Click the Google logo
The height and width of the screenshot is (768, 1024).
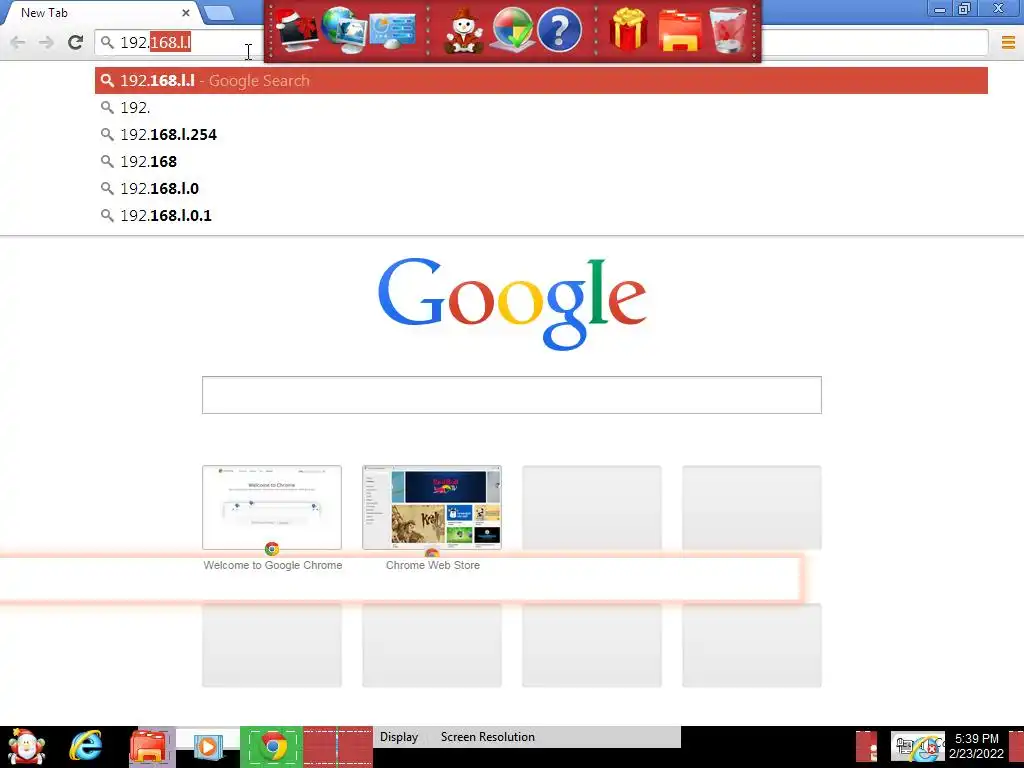512,304
